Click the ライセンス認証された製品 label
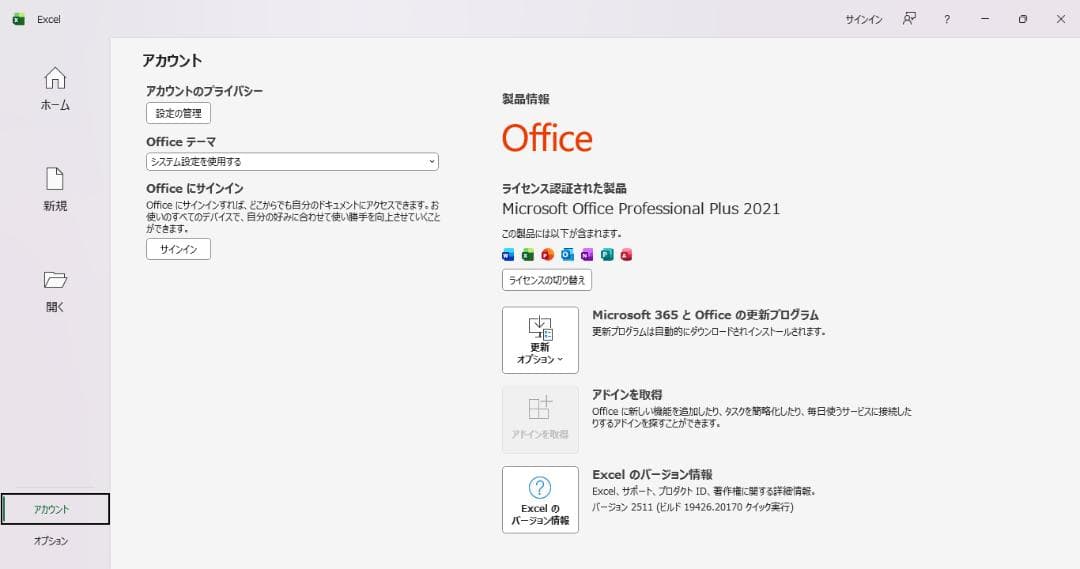The height and width of the screenshot is (569, 1080). (x=564, y=188)
